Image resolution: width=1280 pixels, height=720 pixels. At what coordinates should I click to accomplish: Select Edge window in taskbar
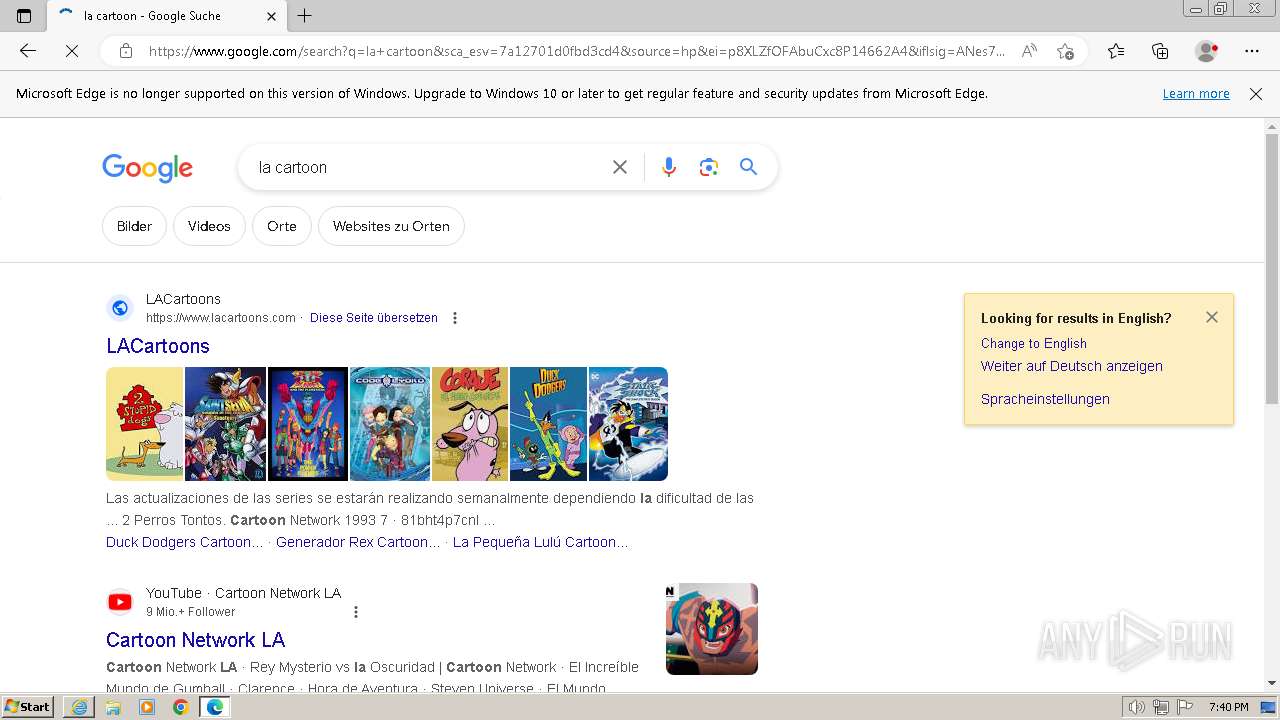click(x=215, y=707)
